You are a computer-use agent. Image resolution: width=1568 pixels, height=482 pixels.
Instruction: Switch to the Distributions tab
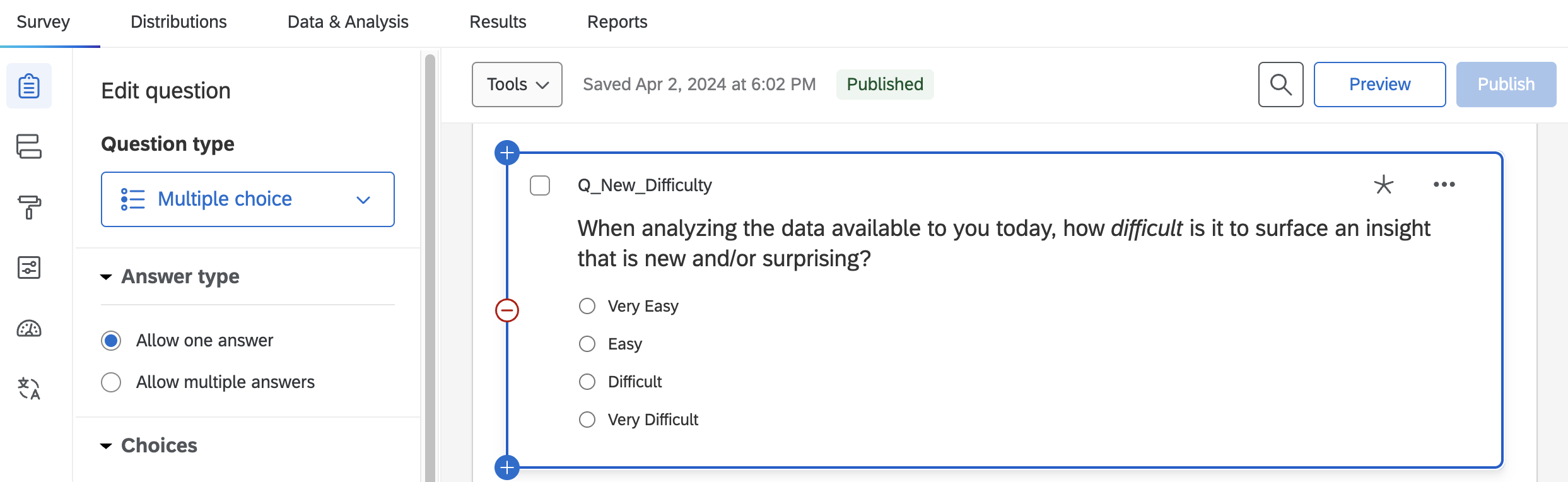click(x=178, y=22)
